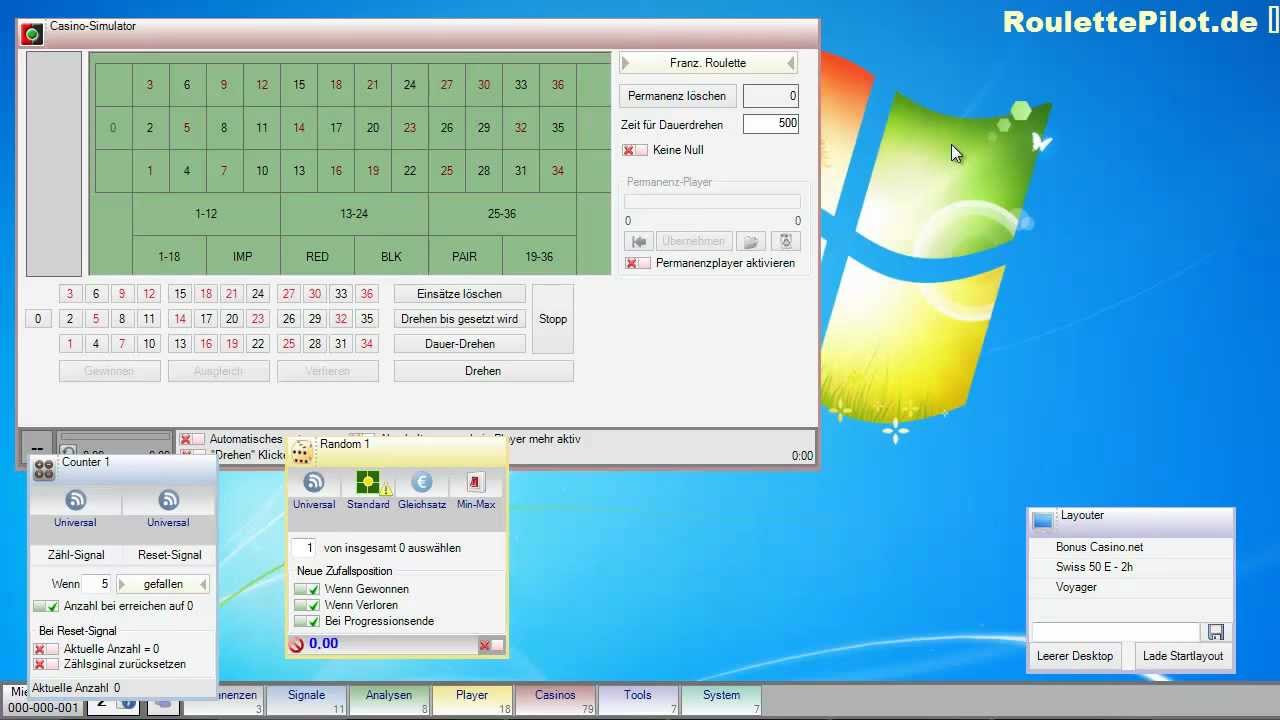Toggle Aktuelle Anzahl = 0 option
1280x720 pixels.
pyautogui.click(x=46, y=649)
